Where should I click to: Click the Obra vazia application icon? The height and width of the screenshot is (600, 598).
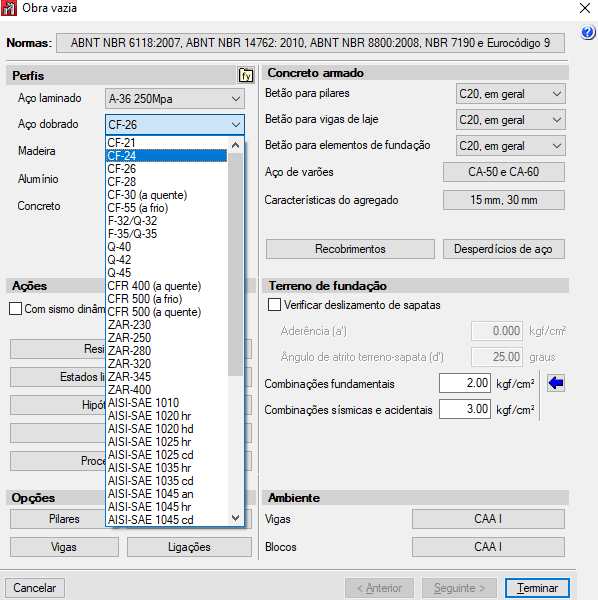9,8
